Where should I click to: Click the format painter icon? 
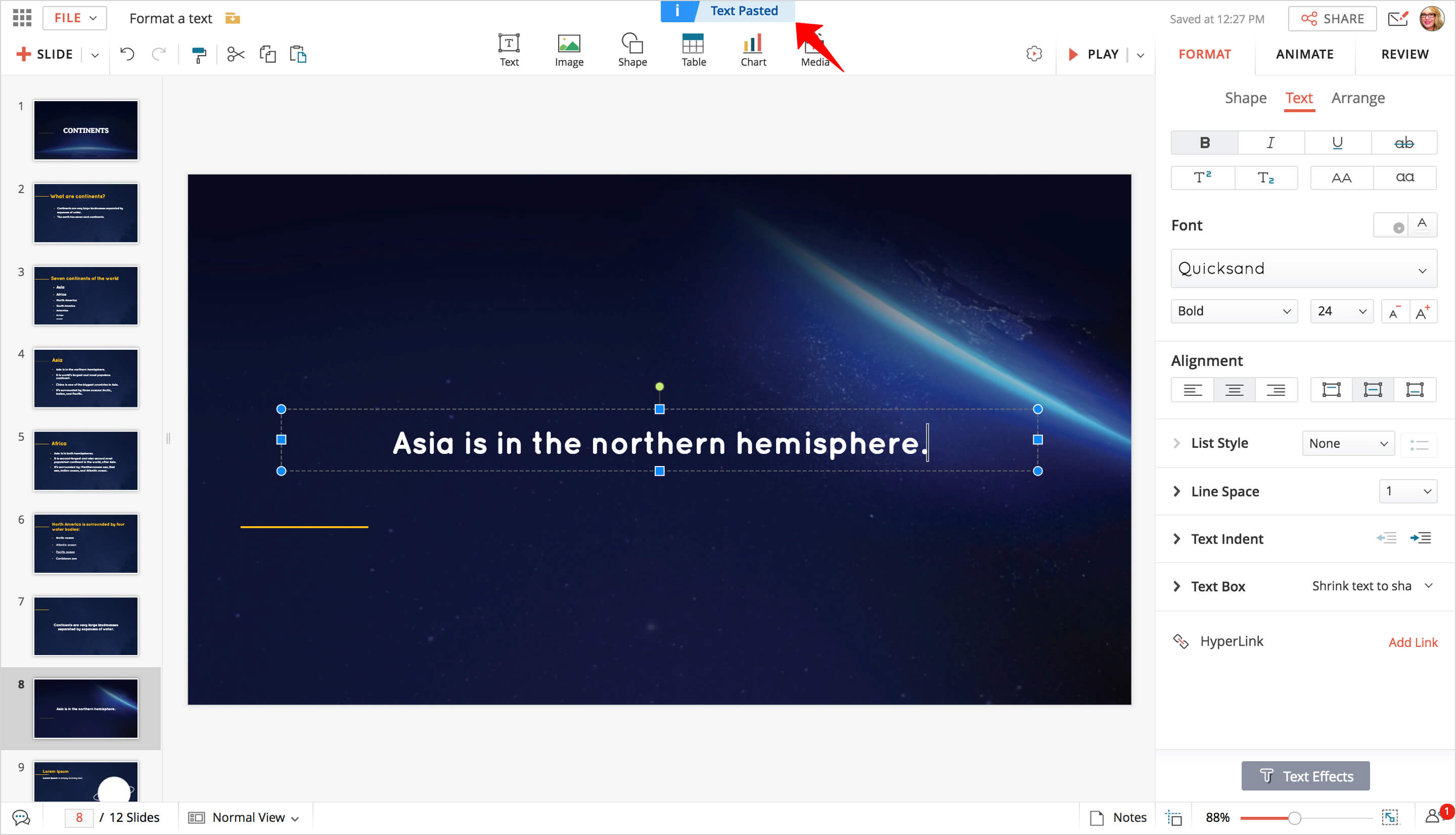pos(198,55)
